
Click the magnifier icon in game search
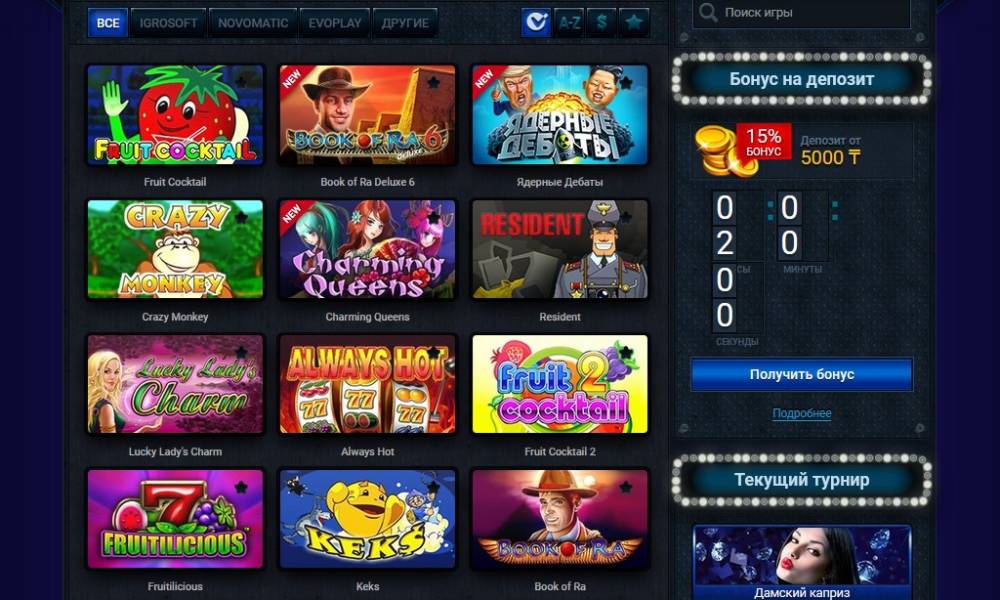coord(708,12)
